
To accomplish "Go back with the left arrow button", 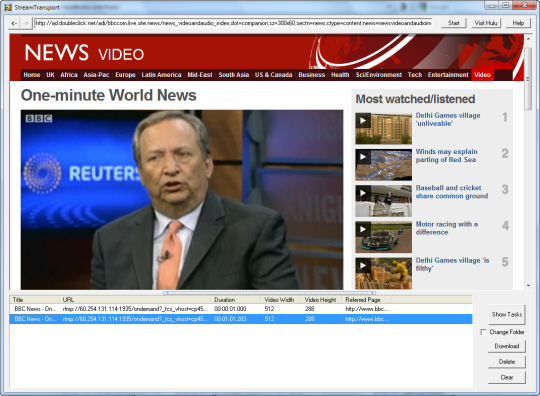I will [14, 23].
